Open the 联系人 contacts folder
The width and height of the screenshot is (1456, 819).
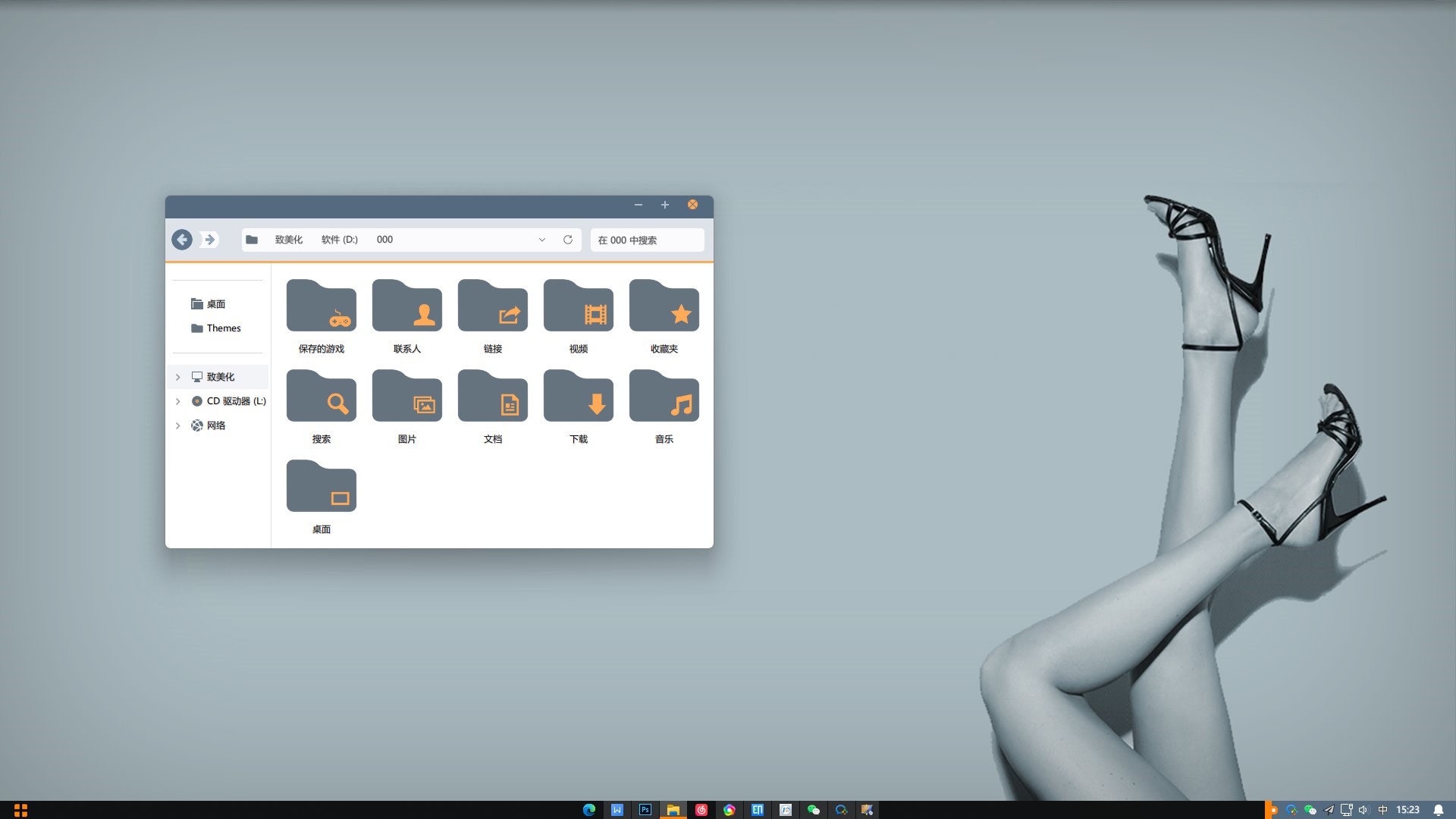(x=406, y=306)
